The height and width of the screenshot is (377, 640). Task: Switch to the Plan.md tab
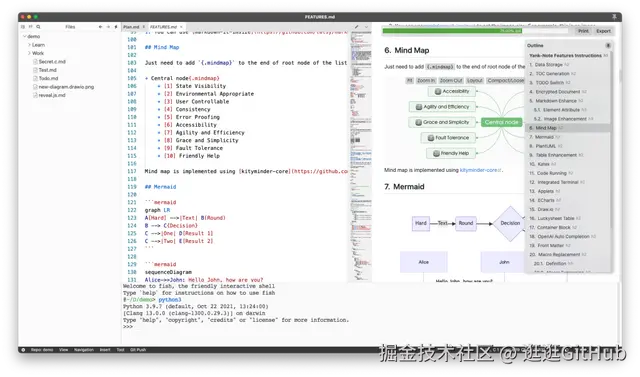pyautogui.click(x=131, y=27)
